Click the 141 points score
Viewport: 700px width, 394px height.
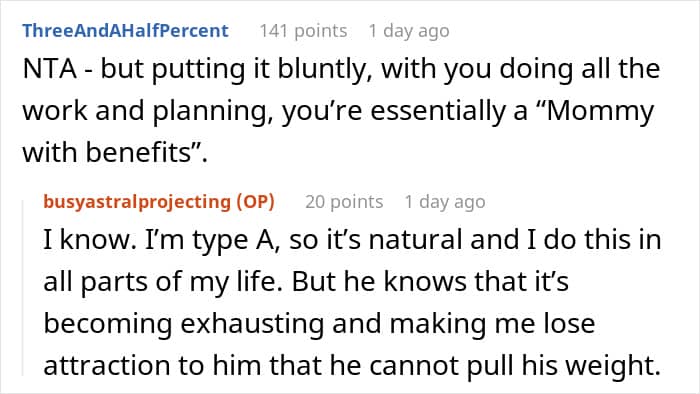pos(303,31)
